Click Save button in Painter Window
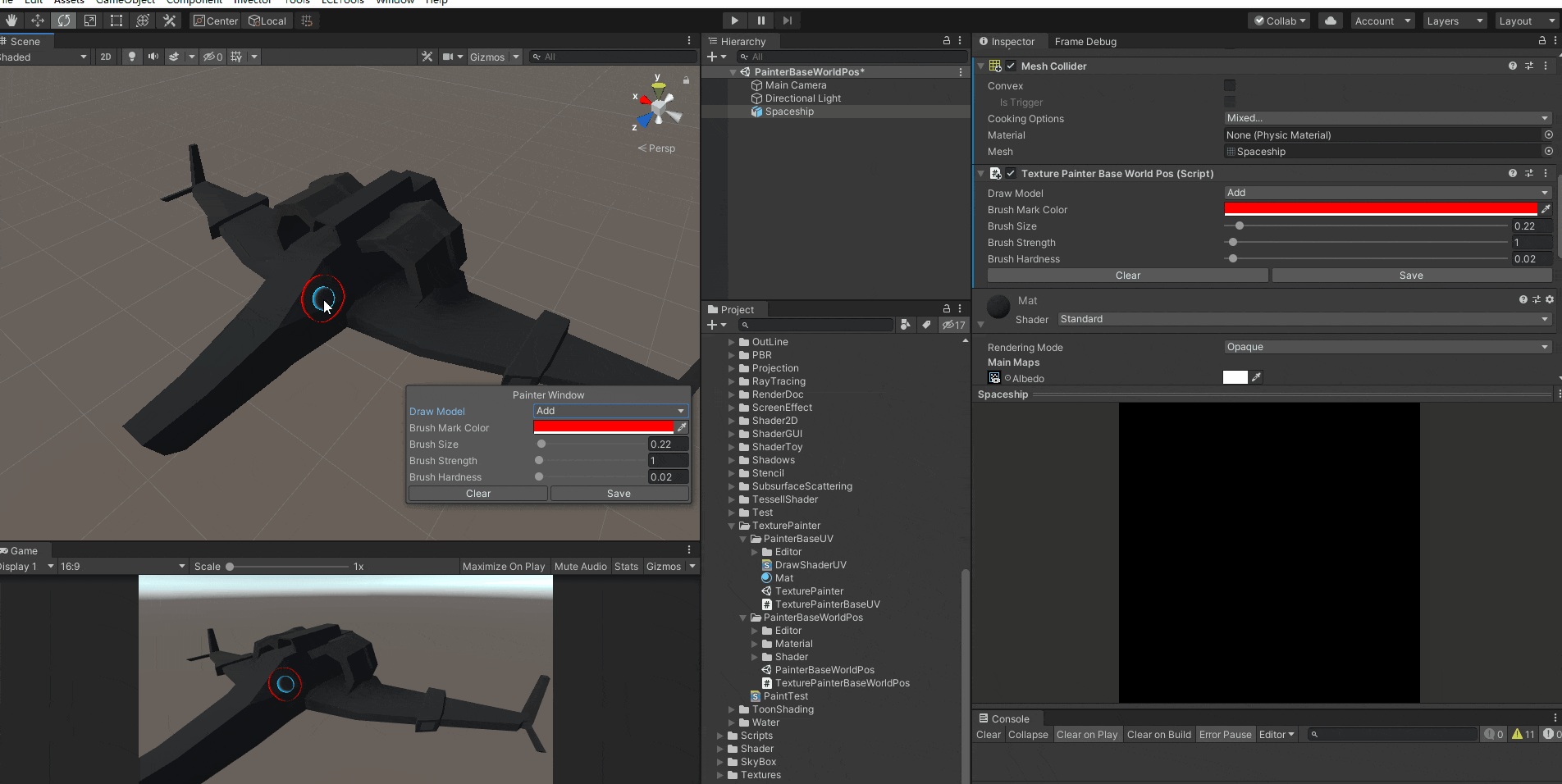 pyautogui.click(x=619, y=493)
